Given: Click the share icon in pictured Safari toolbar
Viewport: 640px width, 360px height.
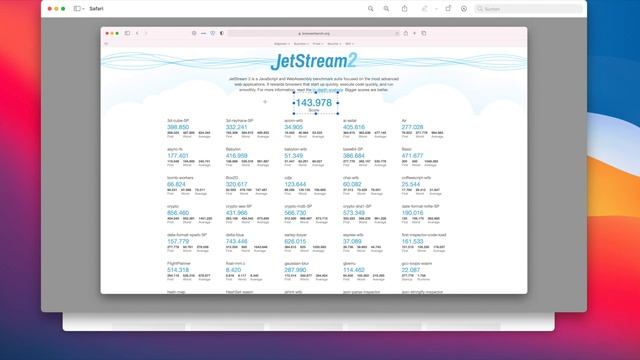Looking at the screenshot, I should tap(406, 33).
